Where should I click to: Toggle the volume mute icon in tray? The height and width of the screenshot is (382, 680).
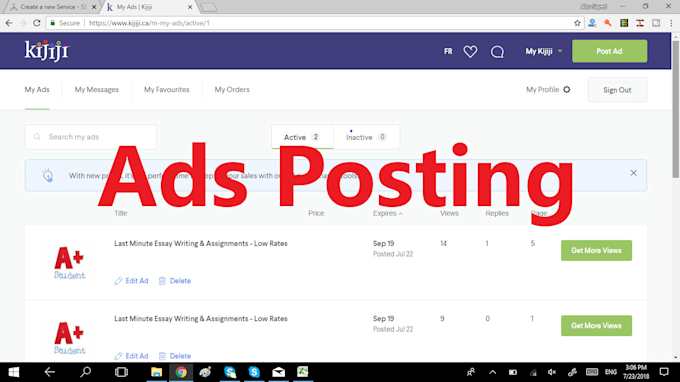tap(552, 372)
